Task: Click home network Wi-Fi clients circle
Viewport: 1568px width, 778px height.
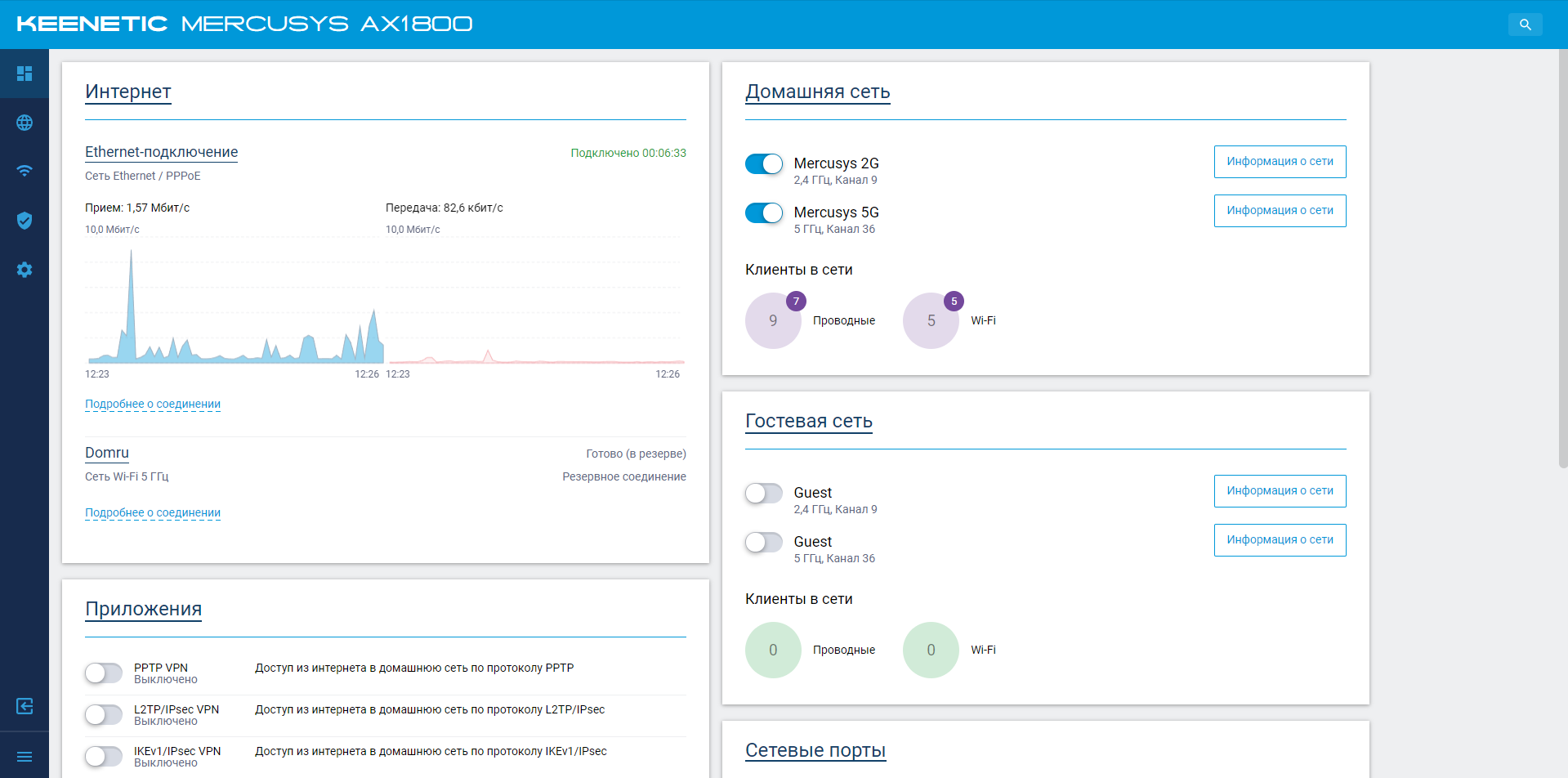Action: [x=931, y=321]
